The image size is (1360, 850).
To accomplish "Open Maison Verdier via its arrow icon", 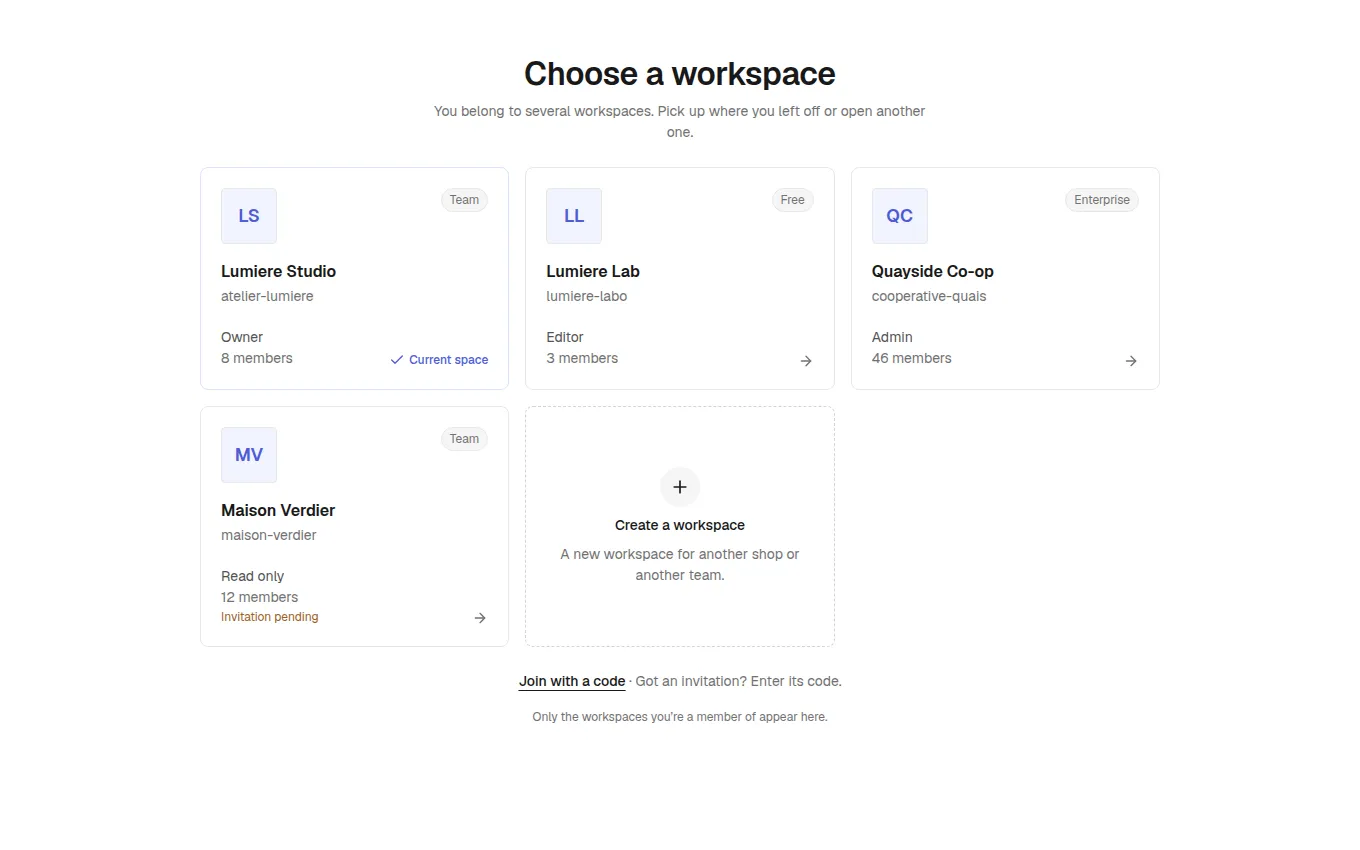I will tap(480, 618).
